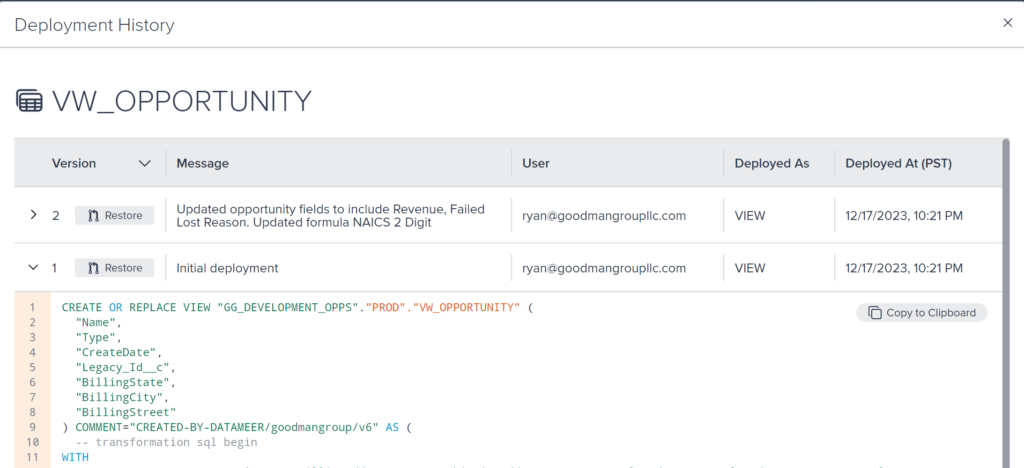
Task: Click the "Name" column line in code
Action: (x=98, y=322)
